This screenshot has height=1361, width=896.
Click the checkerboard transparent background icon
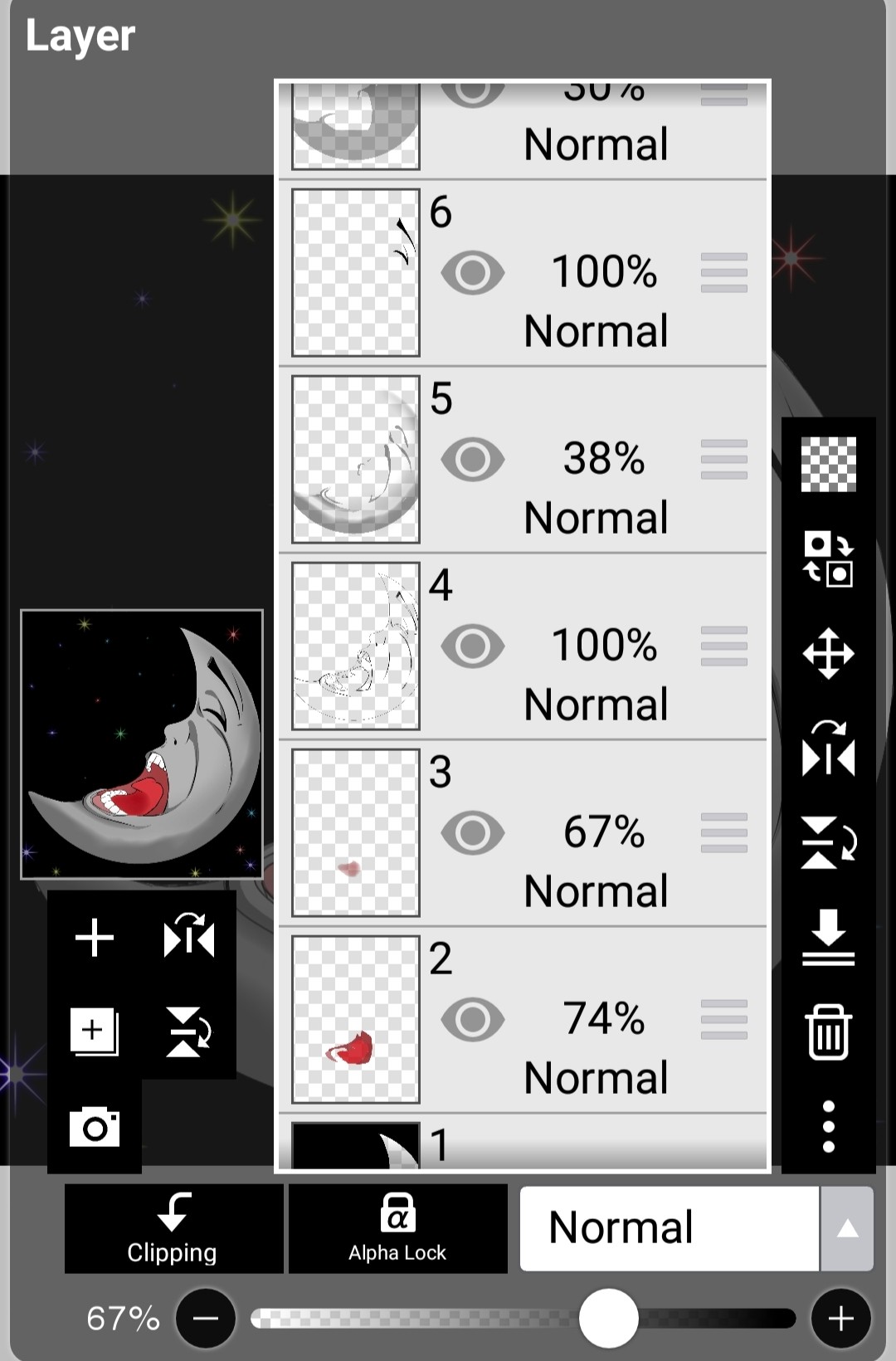pos(828,464)
